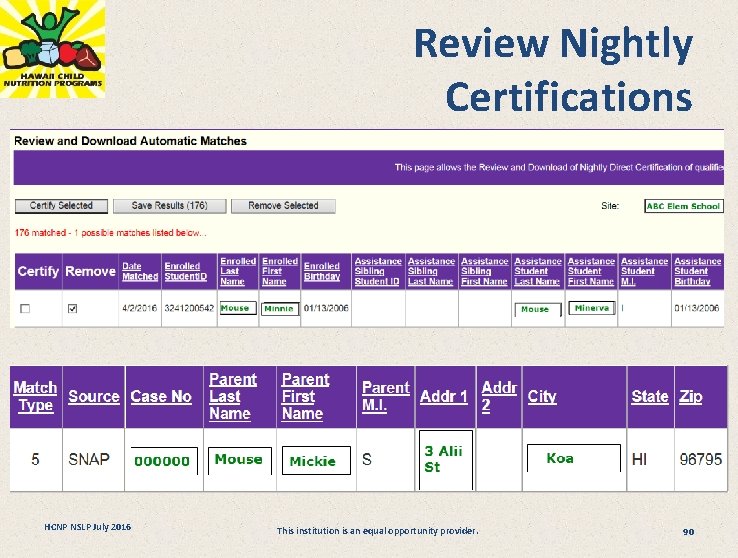Click the Case No column header
738x558 pixels.
pyautogui.click(x=161, y=396)
